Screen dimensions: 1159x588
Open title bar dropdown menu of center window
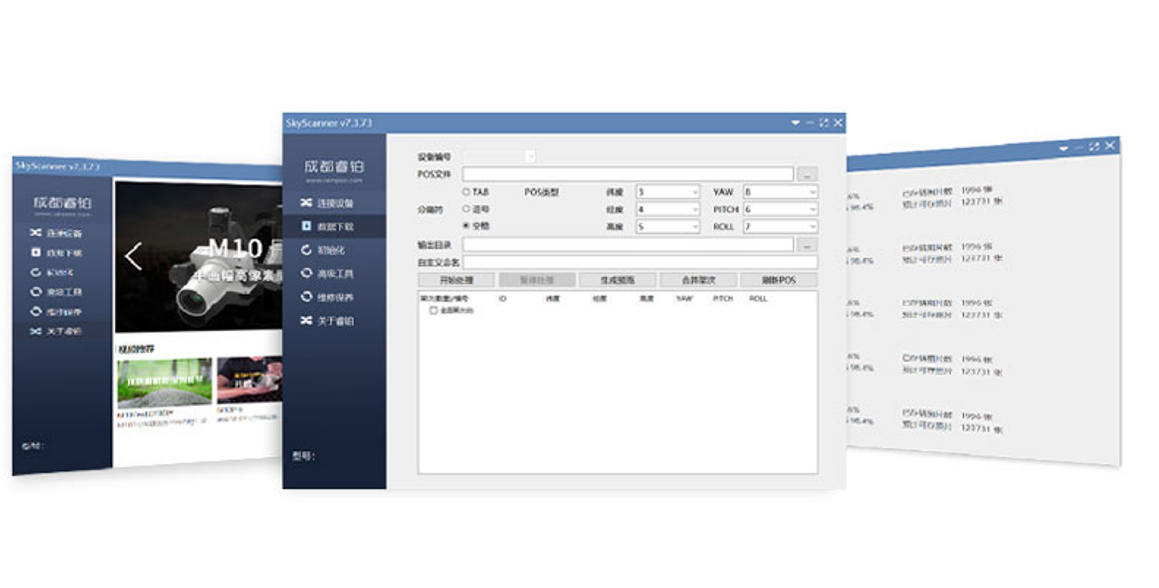(795, 123)
